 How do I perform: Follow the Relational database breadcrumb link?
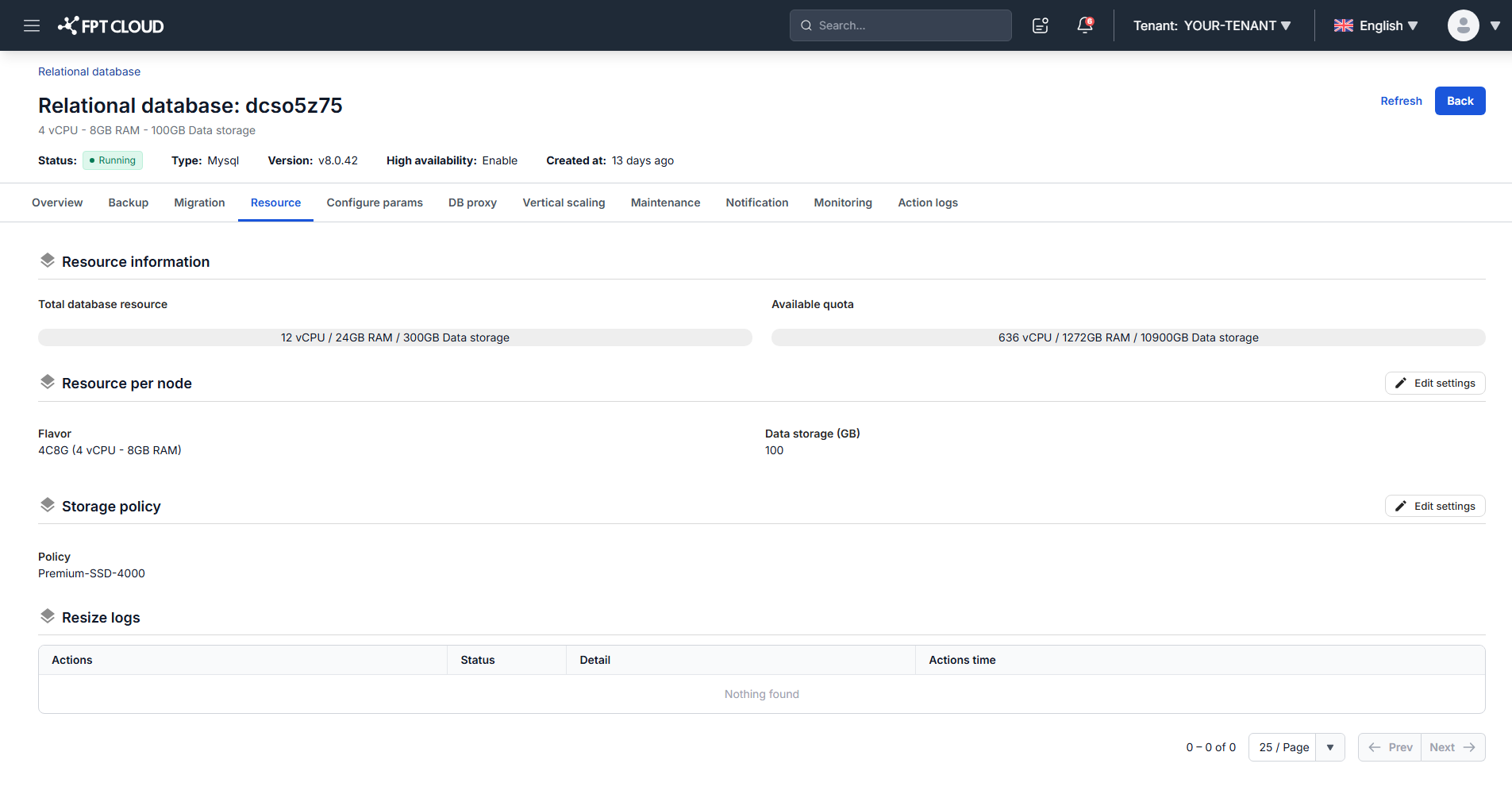point(89,71)
